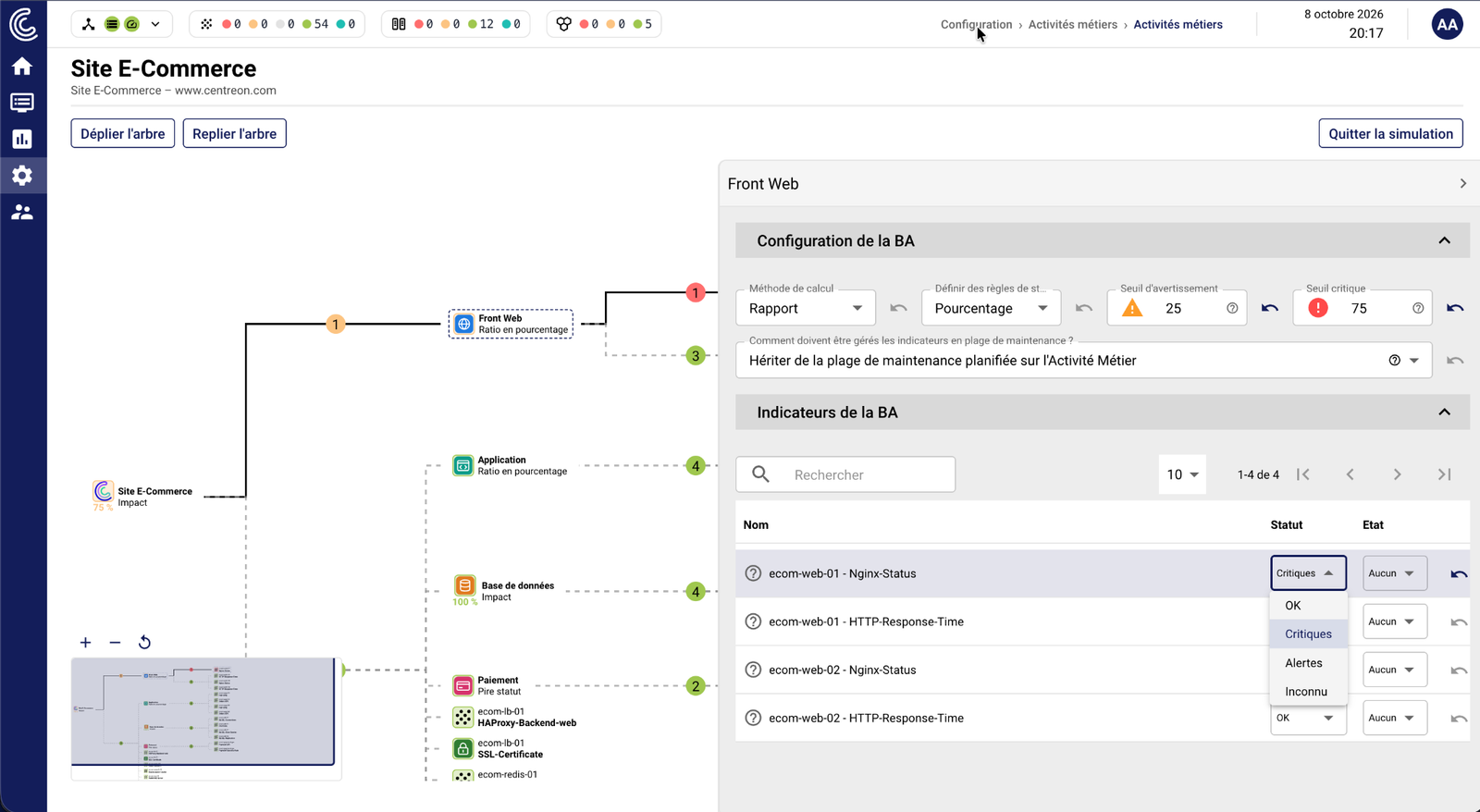Open the Définir des règles de statut dropdown
Image resolution: width=1480 pixels, height=812 pixels.
991,308
